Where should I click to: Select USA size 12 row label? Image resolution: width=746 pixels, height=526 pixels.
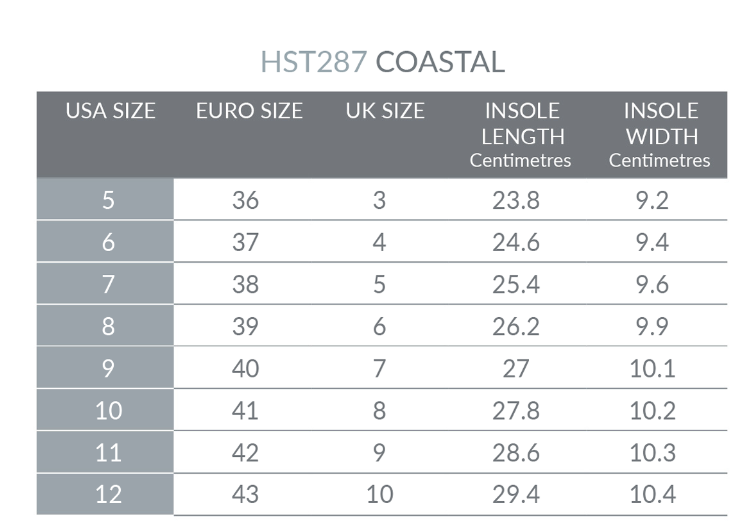tap(108, 494)
